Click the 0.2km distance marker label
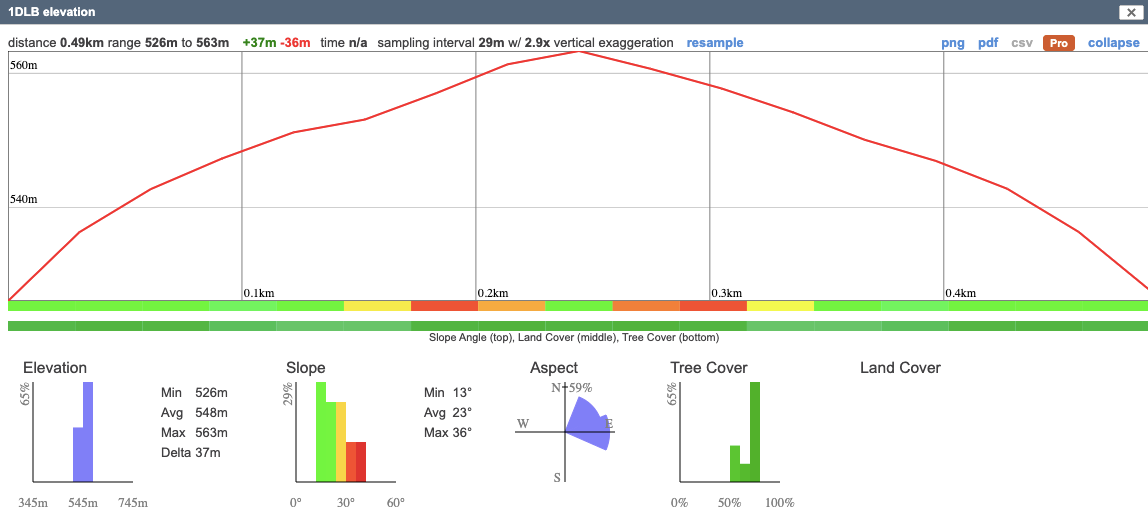This screenshot has width=1148, height=514. coord(493,293)
